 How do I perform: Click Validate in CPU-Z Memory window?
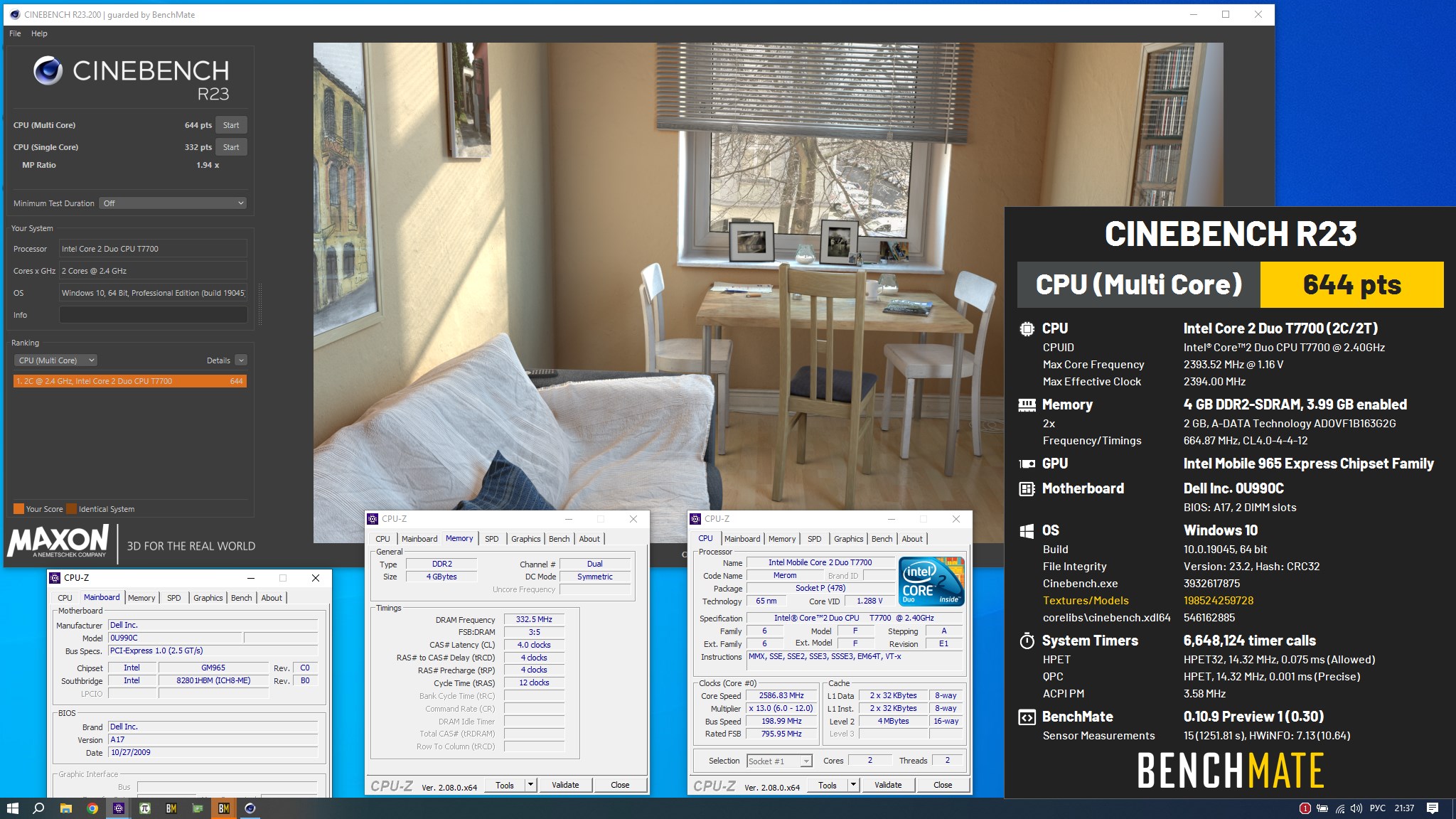(565, 785)
